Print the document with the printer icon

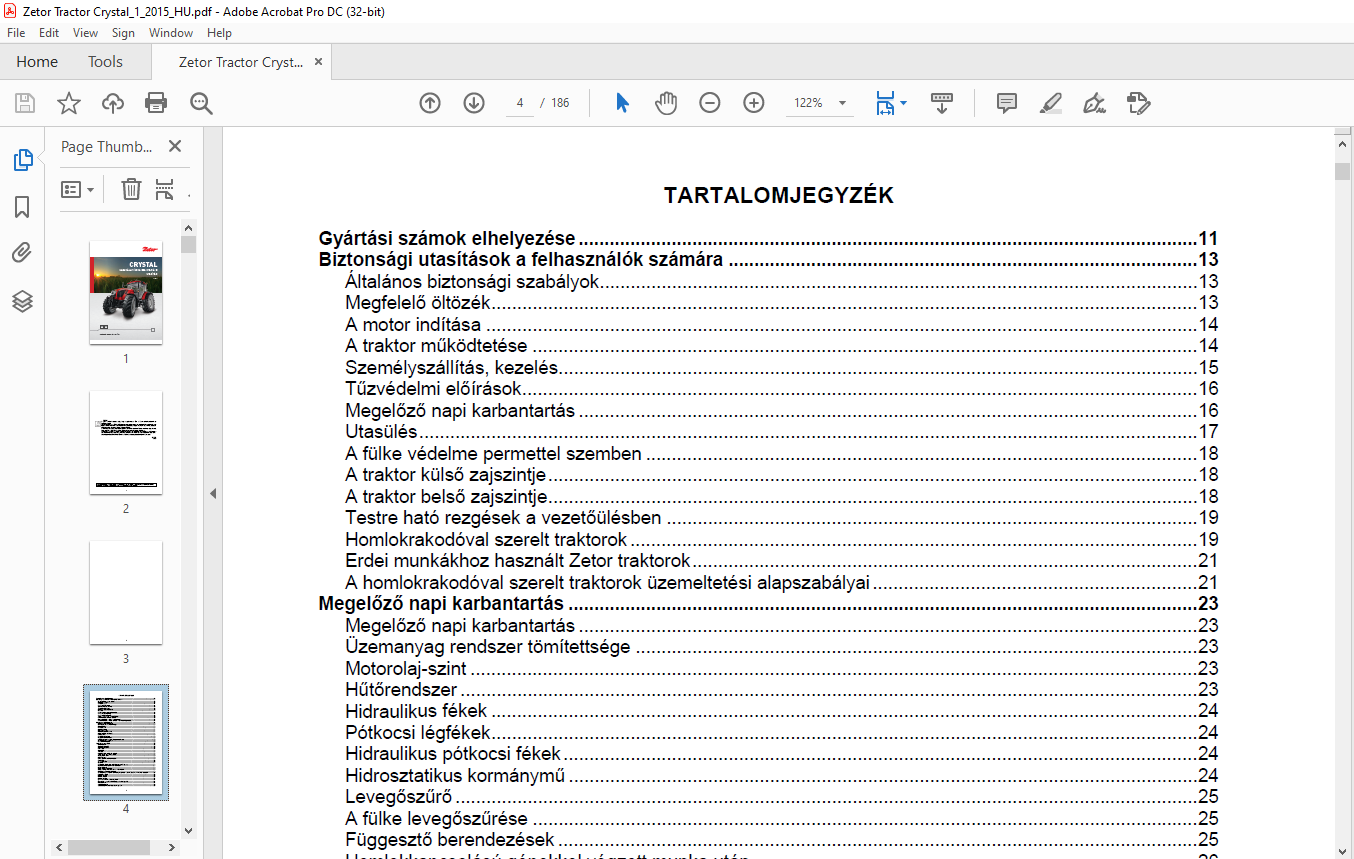[156, 103]
